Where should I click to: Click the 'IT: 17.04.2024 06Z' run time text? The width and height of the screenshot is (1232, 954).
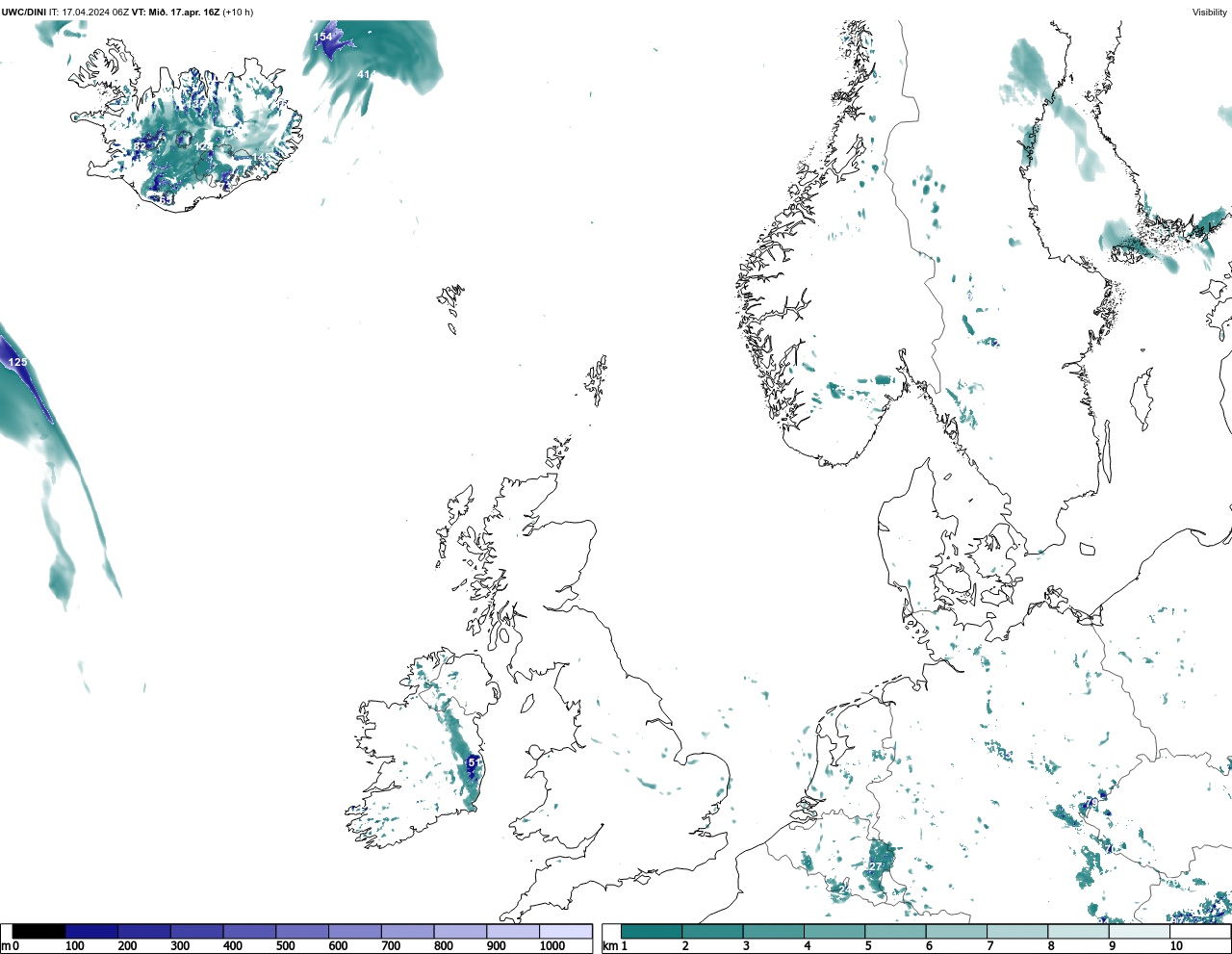(x=90, y=13)
